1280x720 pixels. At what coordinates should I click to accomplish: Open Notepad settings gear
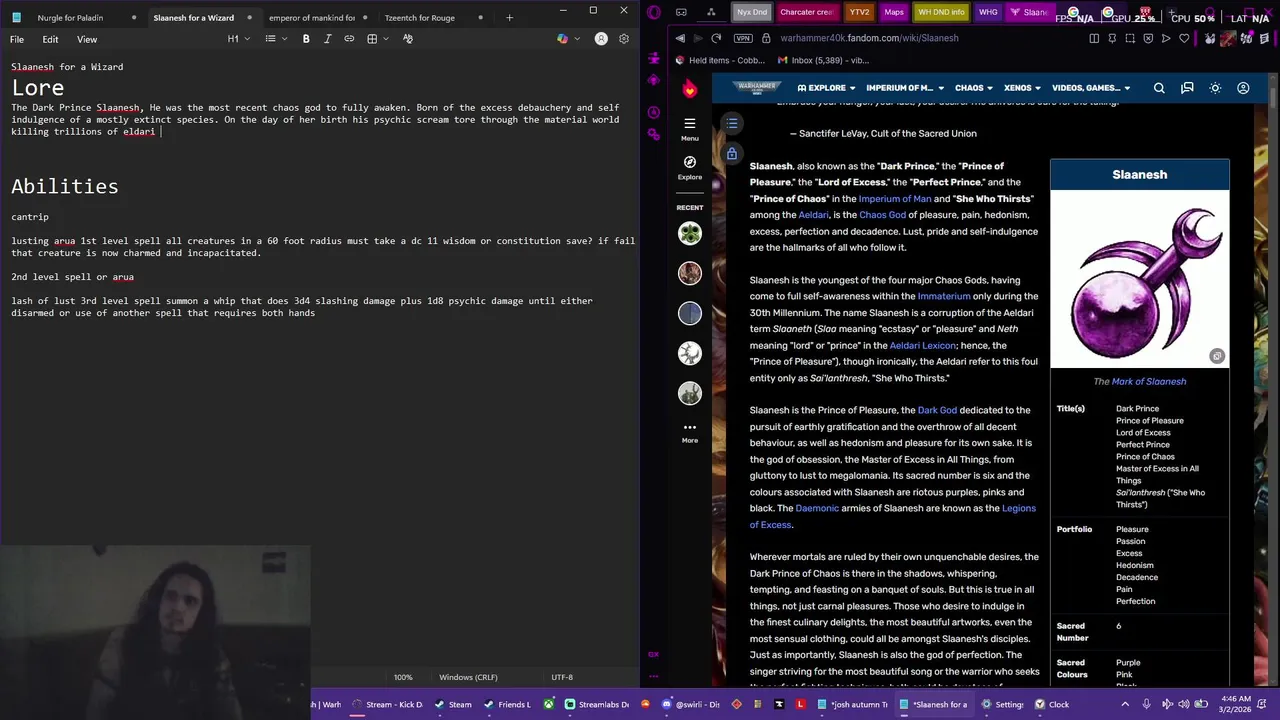pyautogui.click(x=624, y=39)
